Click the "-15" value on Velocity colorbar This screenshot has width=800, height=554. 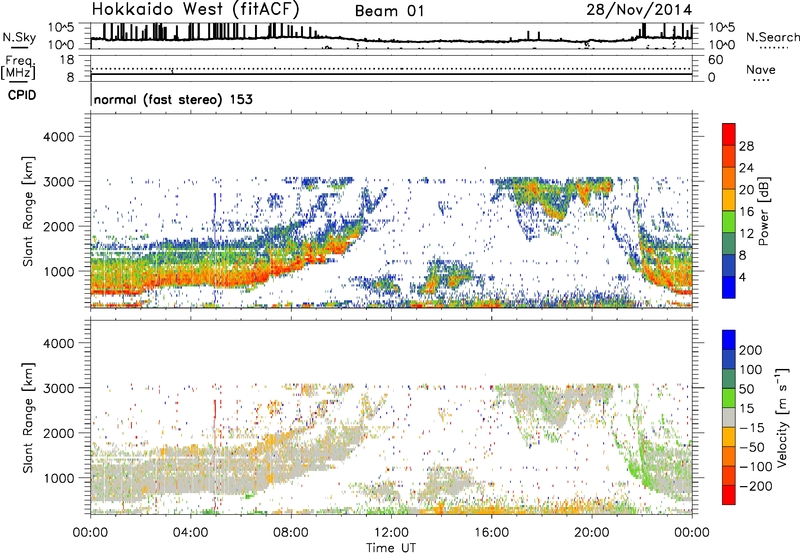point(752,427)
